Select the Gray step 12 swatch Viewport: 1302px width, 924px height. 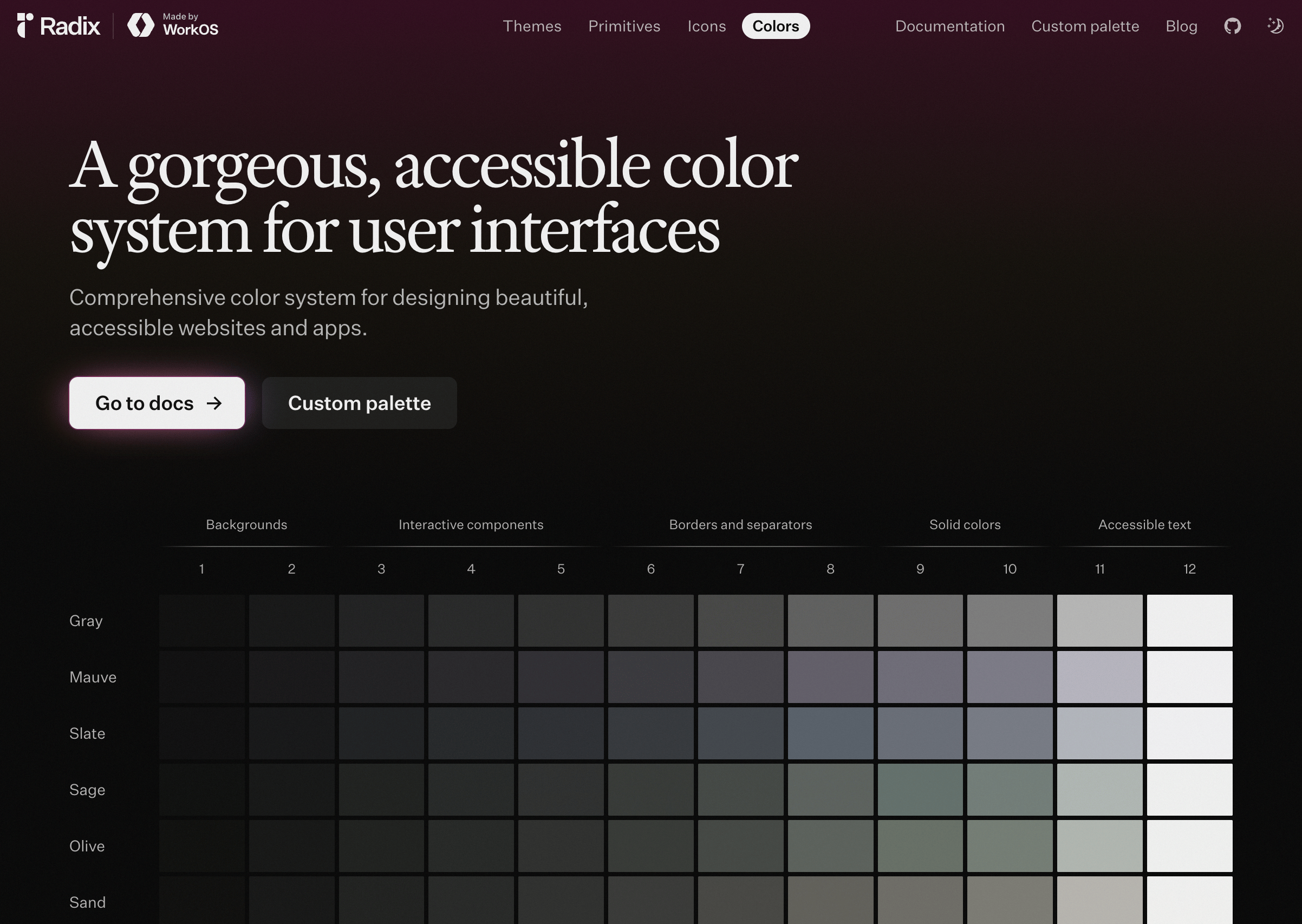(1189, 620)
